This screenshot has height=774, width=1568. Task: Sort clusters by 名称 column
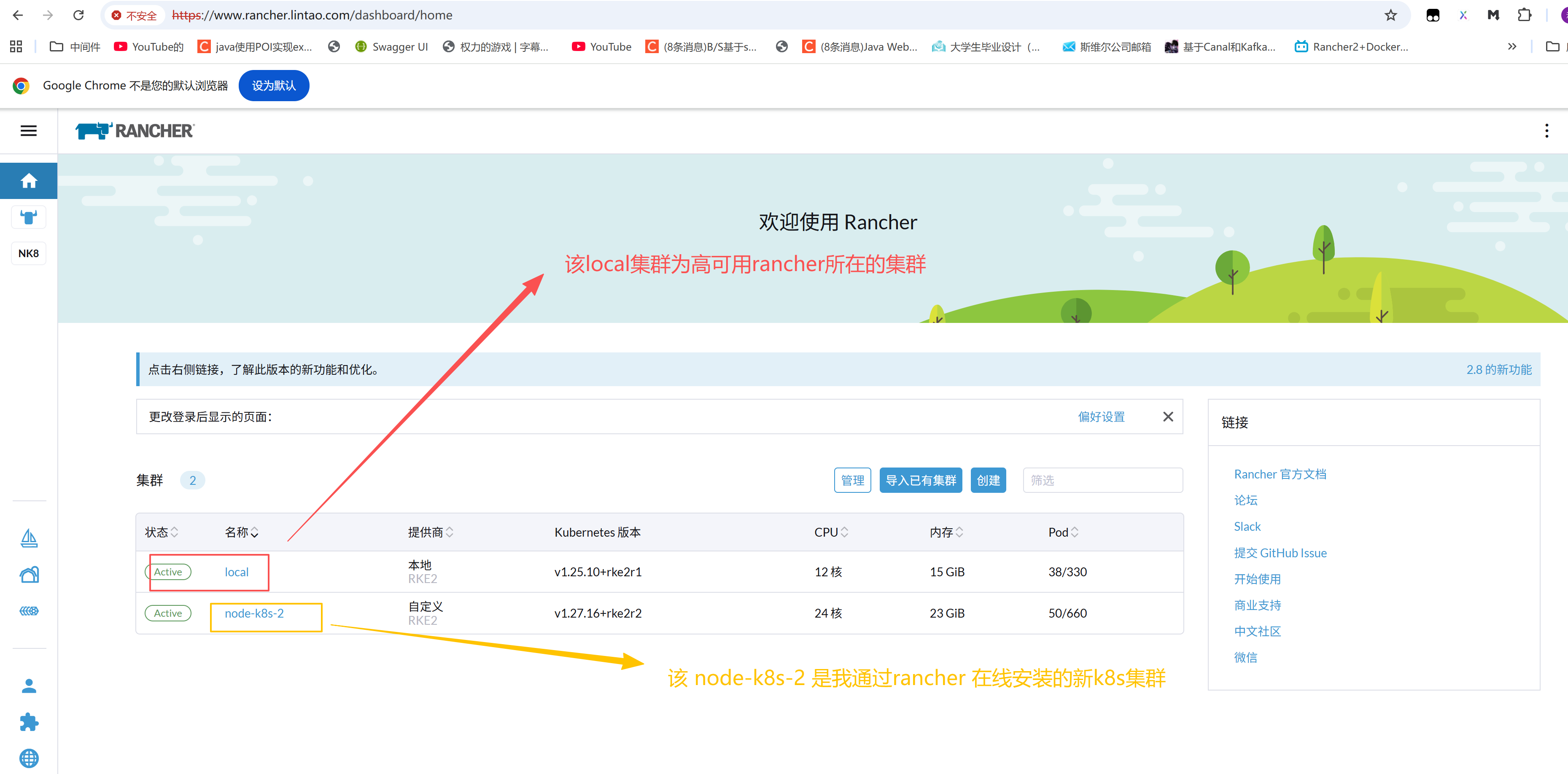pos(242,532)
